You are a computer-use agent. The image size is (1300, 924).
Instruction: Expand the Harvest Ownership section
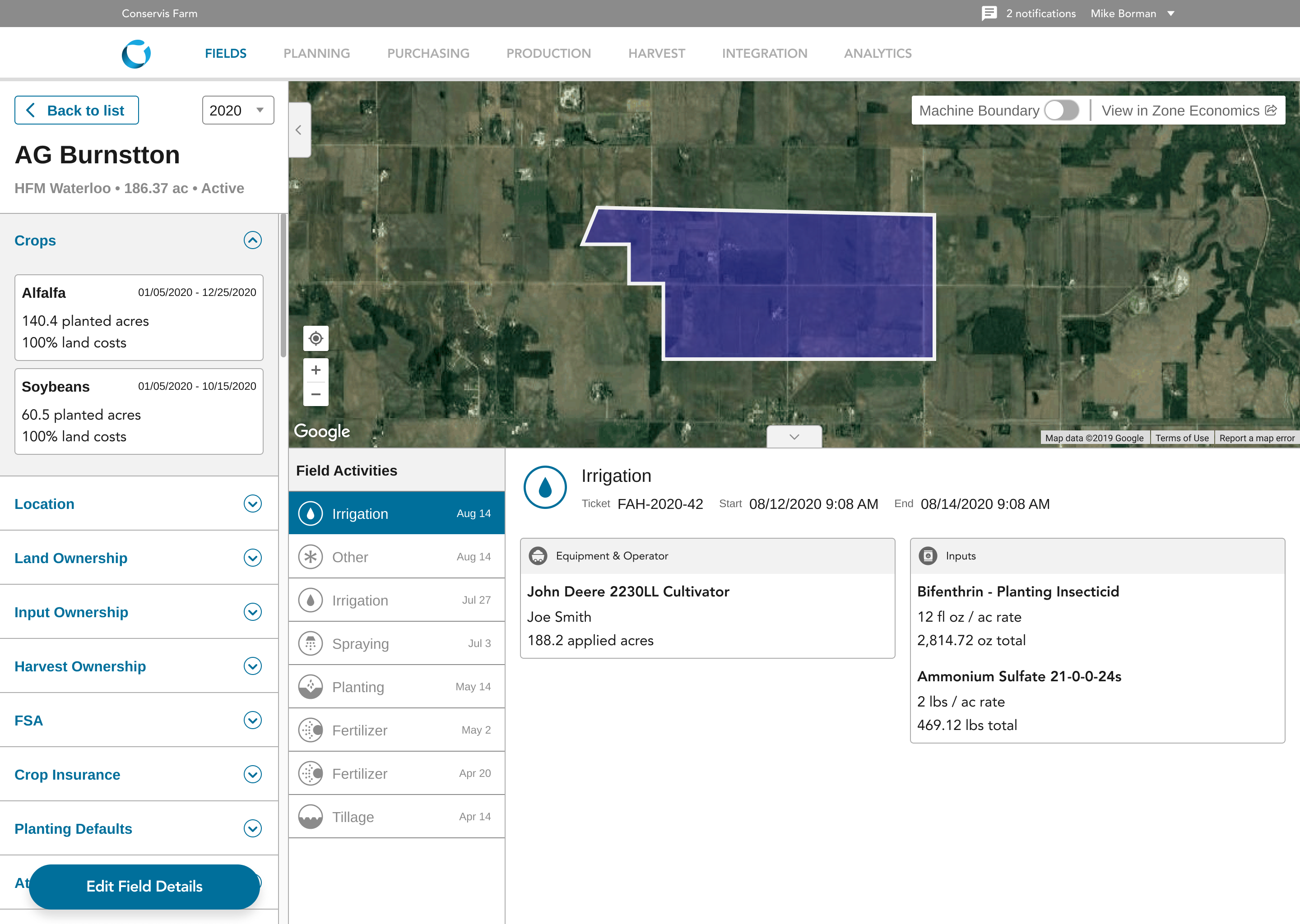pos(253,665)
